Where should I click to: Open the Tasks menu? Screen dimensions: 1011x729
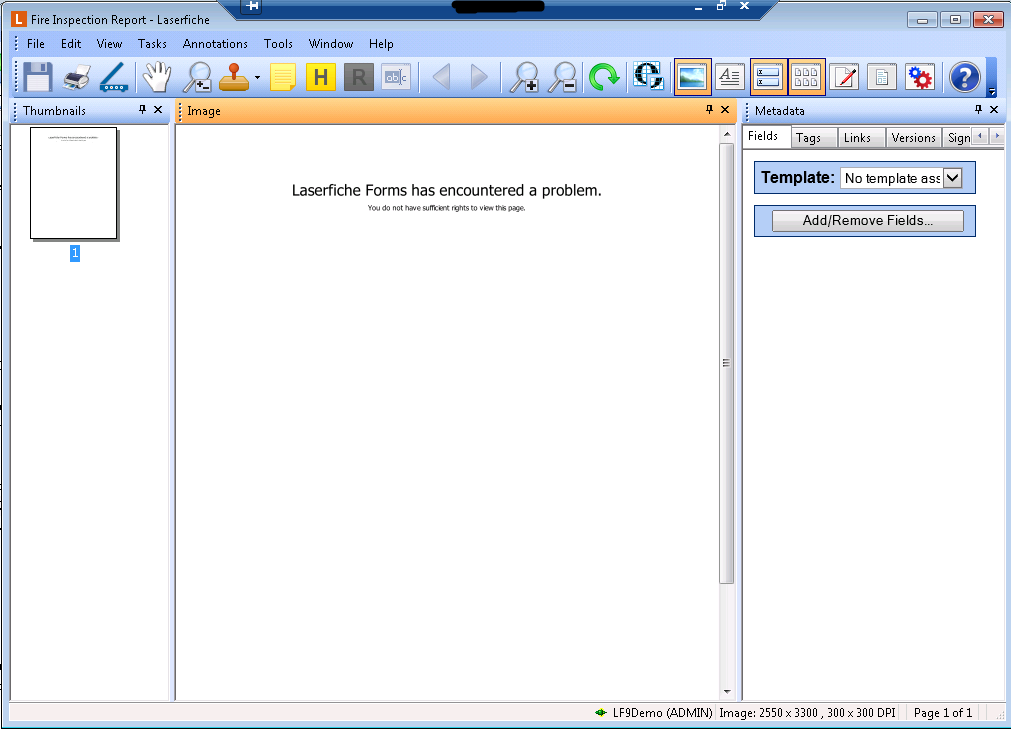pos(152,44)
